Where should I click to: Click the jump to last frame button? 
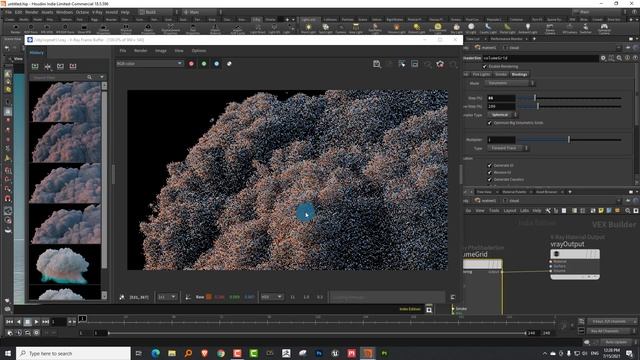coord(45,322)
